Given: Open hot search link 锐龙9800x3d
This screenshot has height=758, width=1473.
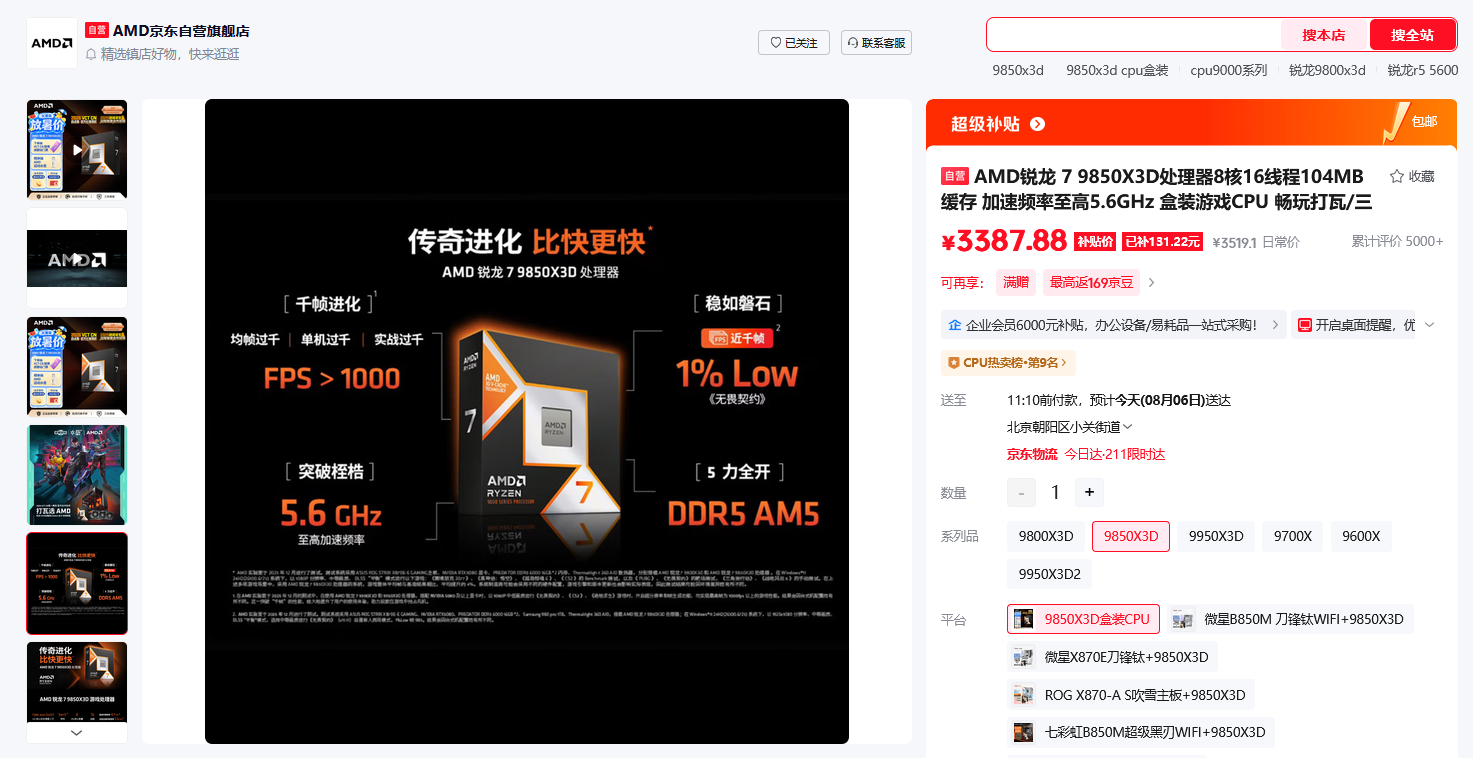Looking at the screenshot, I should 1327,70.
